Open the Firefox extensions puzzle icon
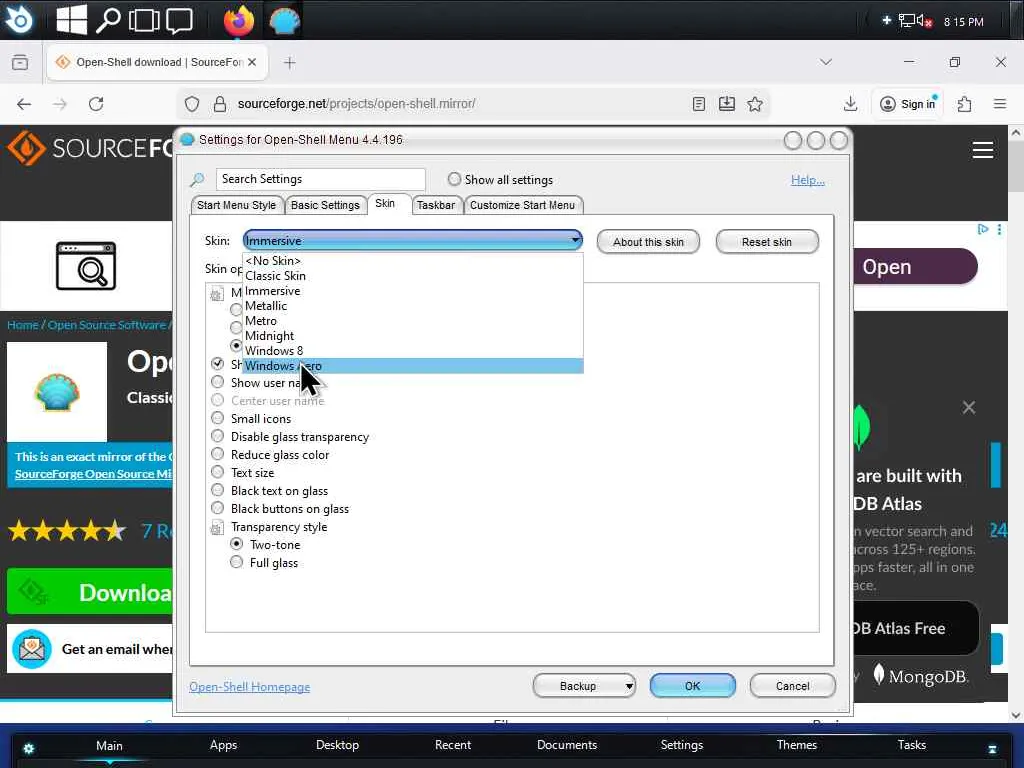Screen dimensions: 1024x768 [x=964, y=104]
